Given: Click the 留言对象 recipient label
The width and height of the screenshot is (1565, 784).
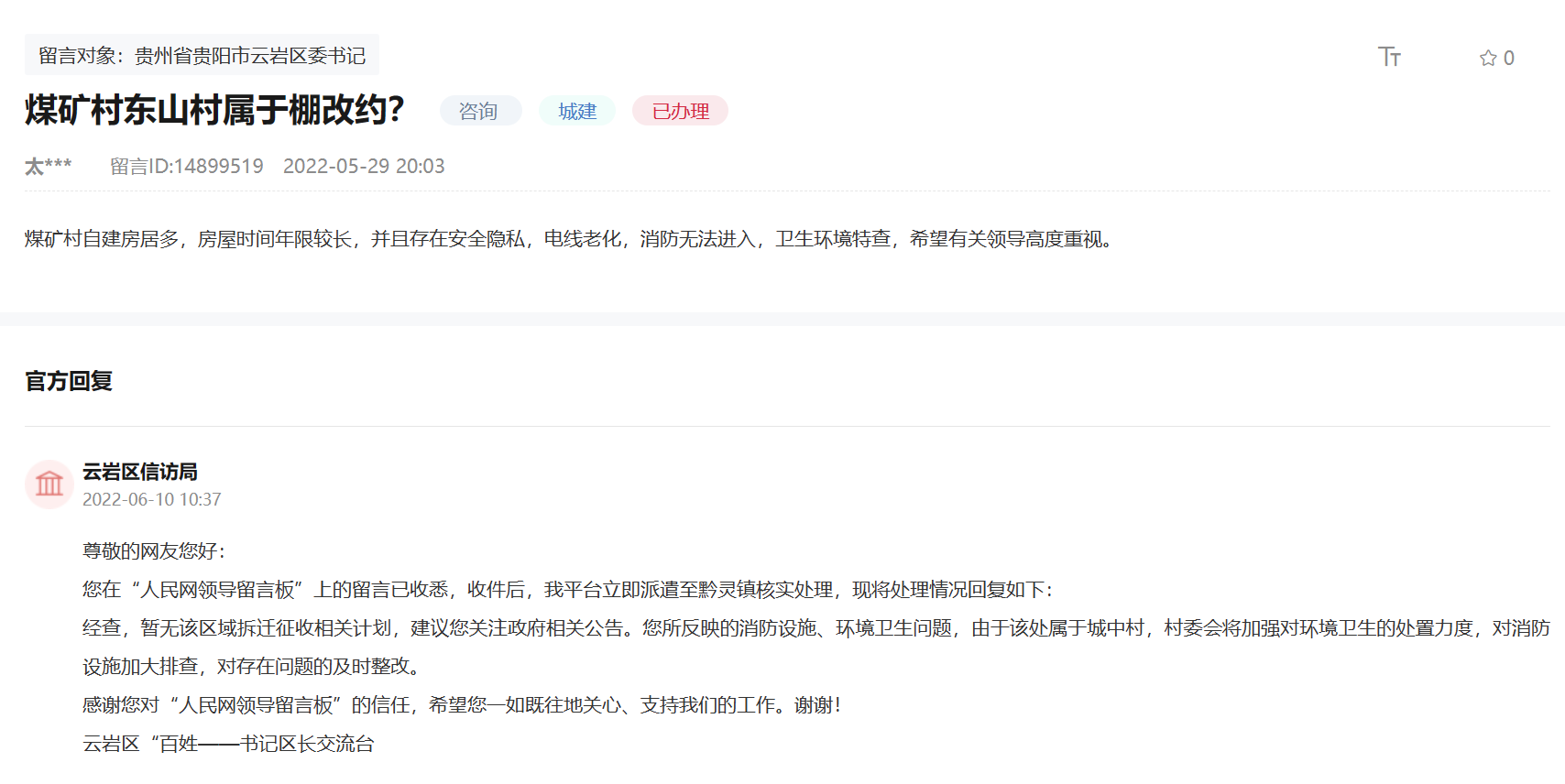Looking at the screenshot, I should click(x=202, y=56).
